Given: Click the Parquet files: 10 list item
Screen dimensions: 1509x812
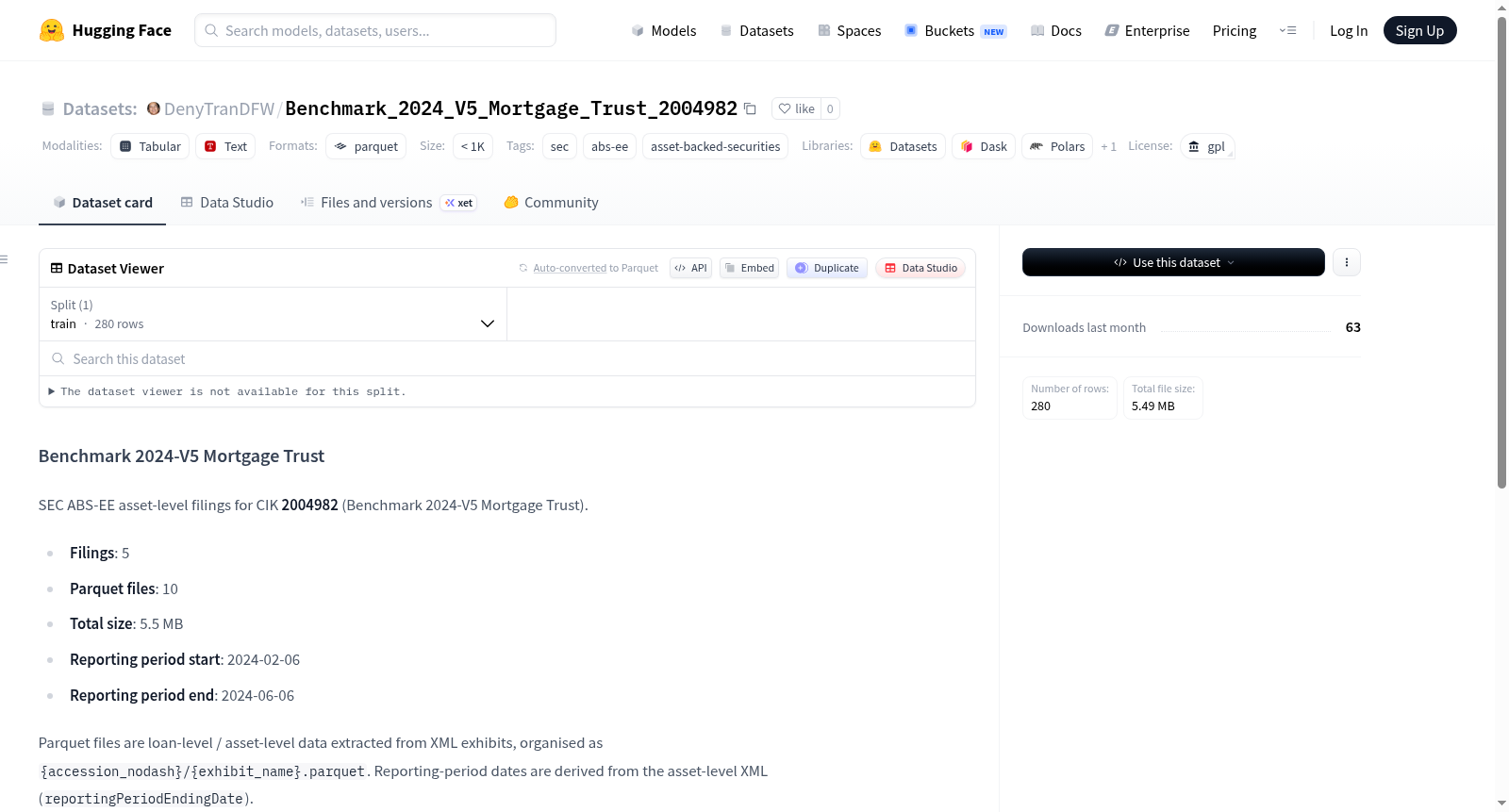Looking at the screenshot, I should coord(124,588).
